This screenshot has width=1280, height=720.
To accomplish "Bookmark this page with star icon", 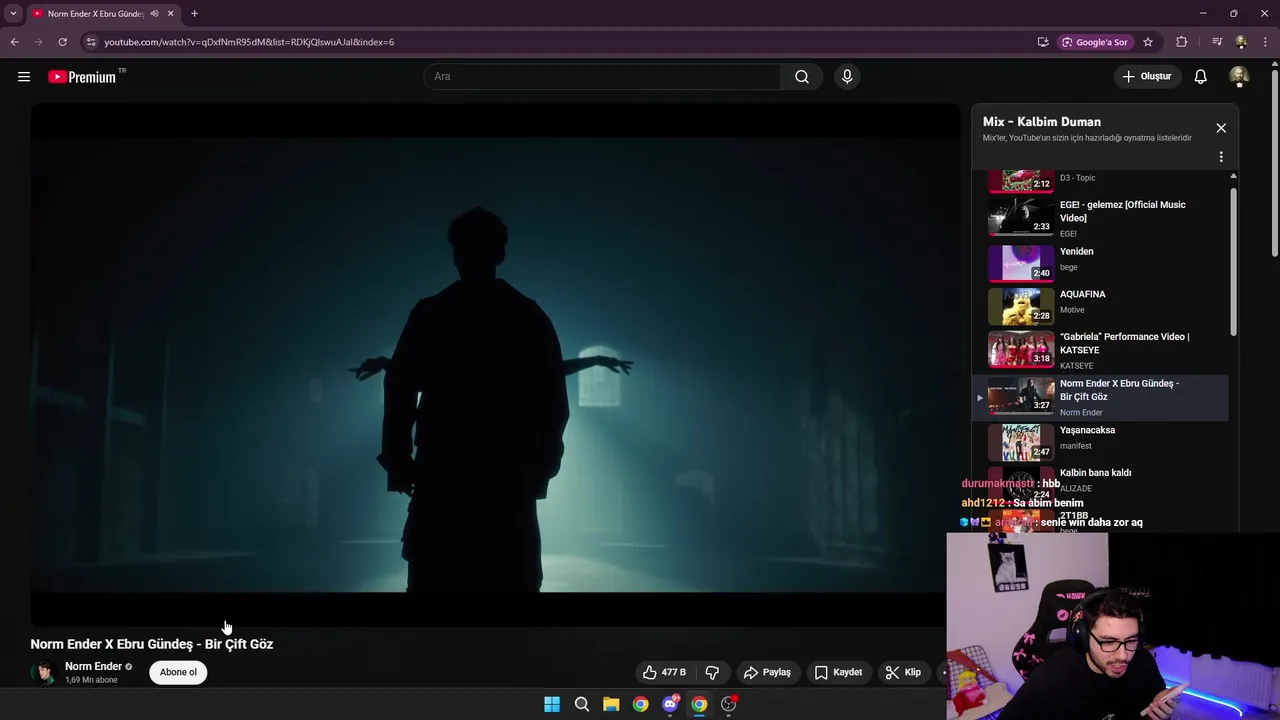I will click(x=1148, y=42).
